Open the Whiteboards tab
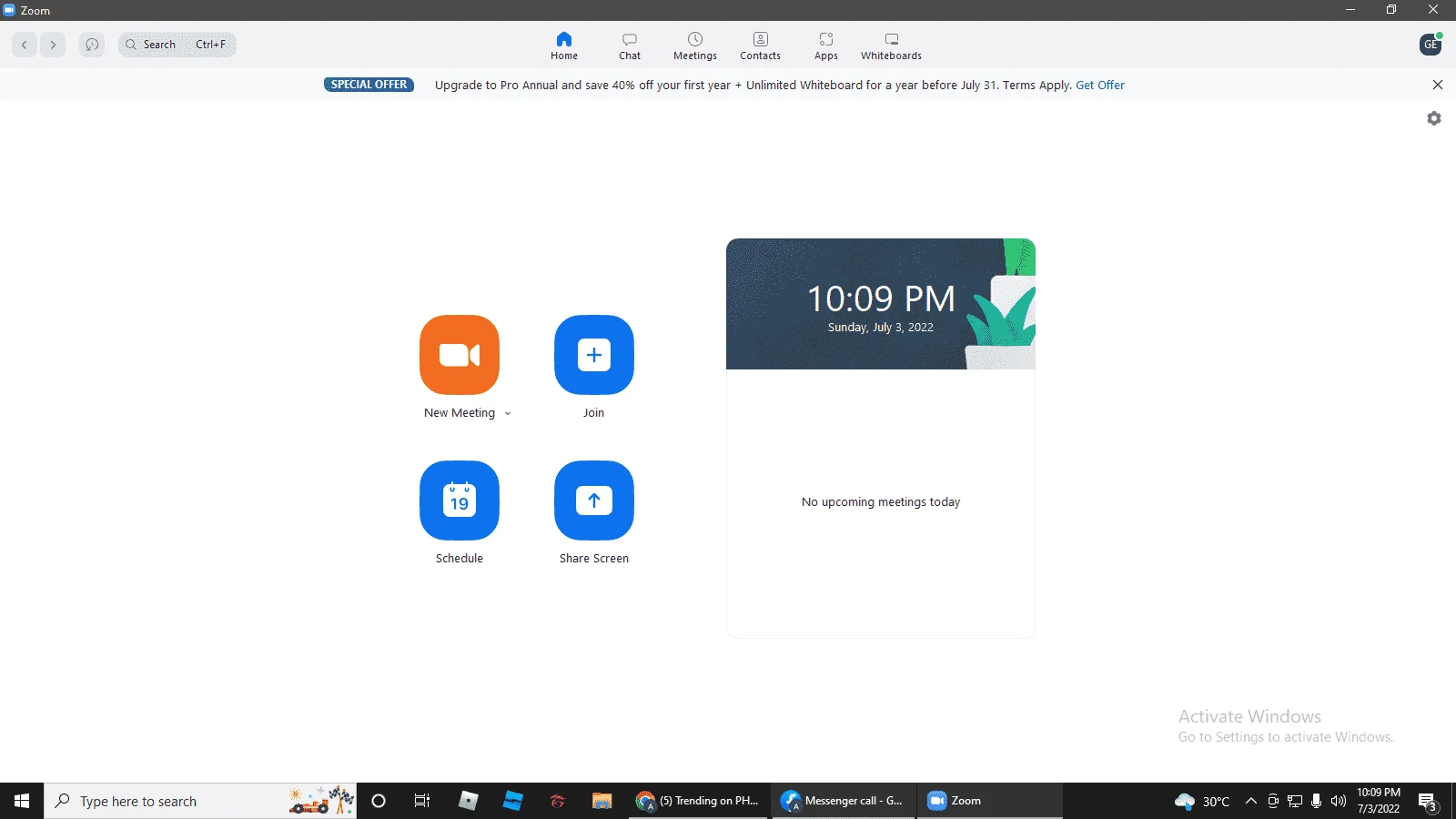Screen dimensions: 1456x819 click(892, 45)
